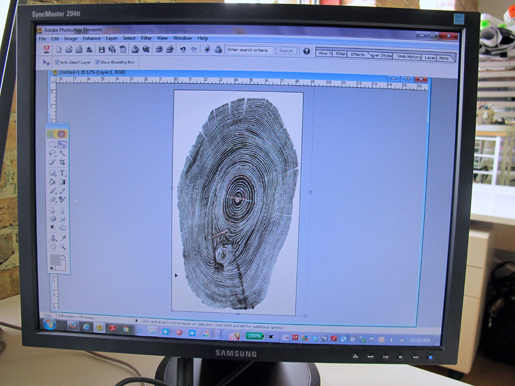Choose the Magic Wand tool

tap(62, 153)
